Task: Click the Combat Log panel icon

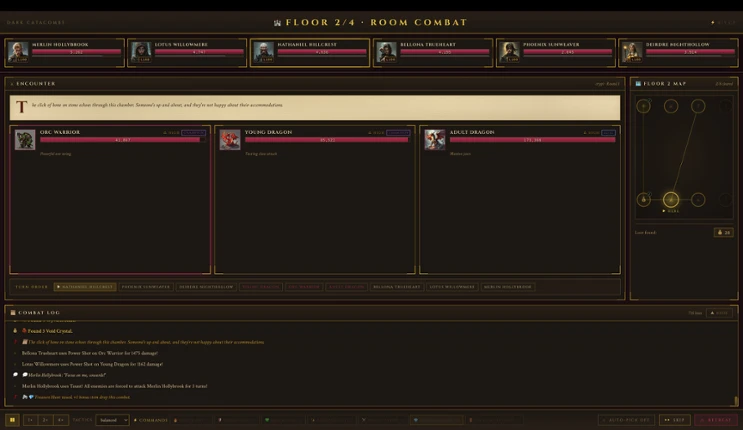Action: (13, 312)
